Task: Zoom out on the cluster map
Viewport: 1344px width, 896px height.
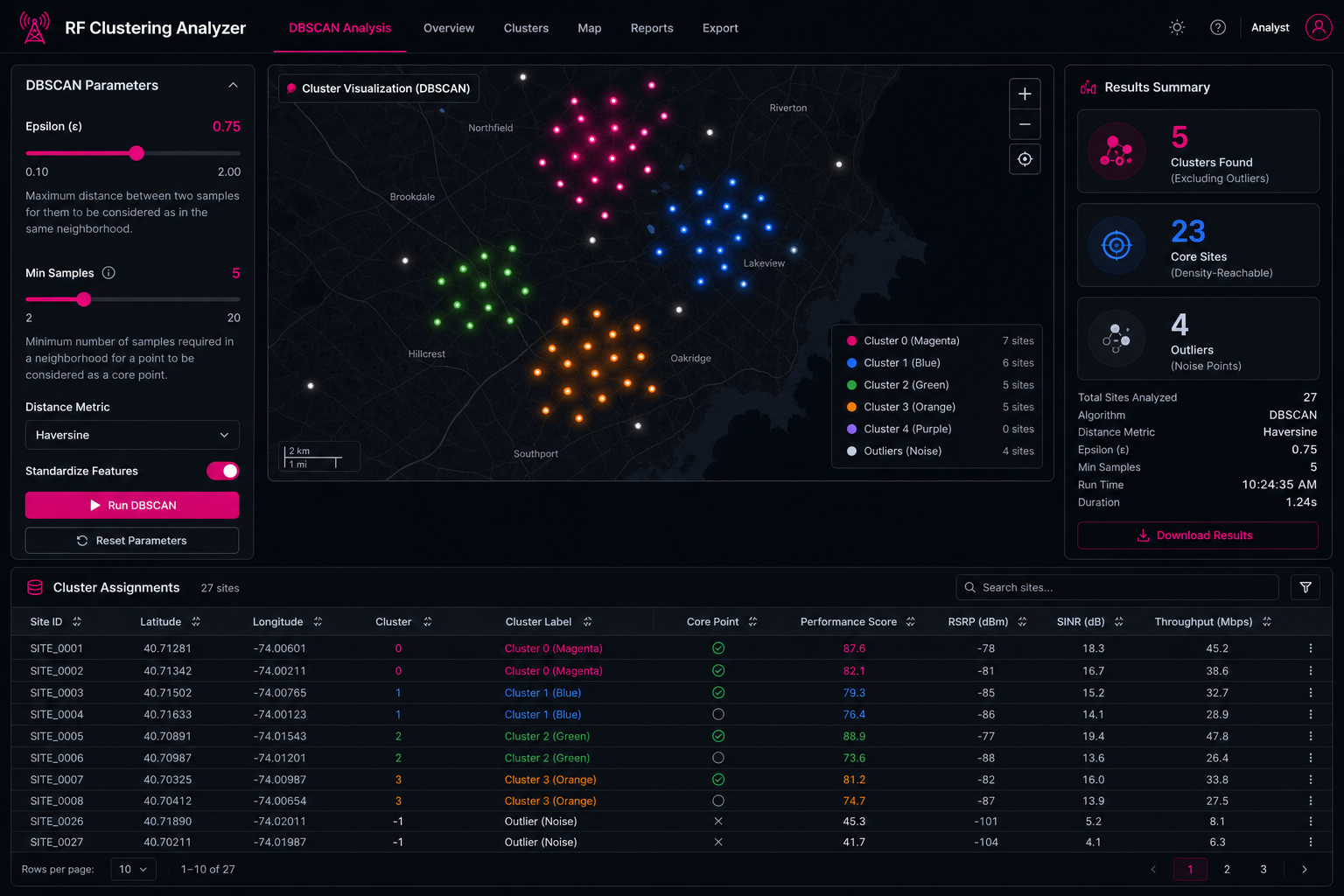Action: coord(1025,124)
